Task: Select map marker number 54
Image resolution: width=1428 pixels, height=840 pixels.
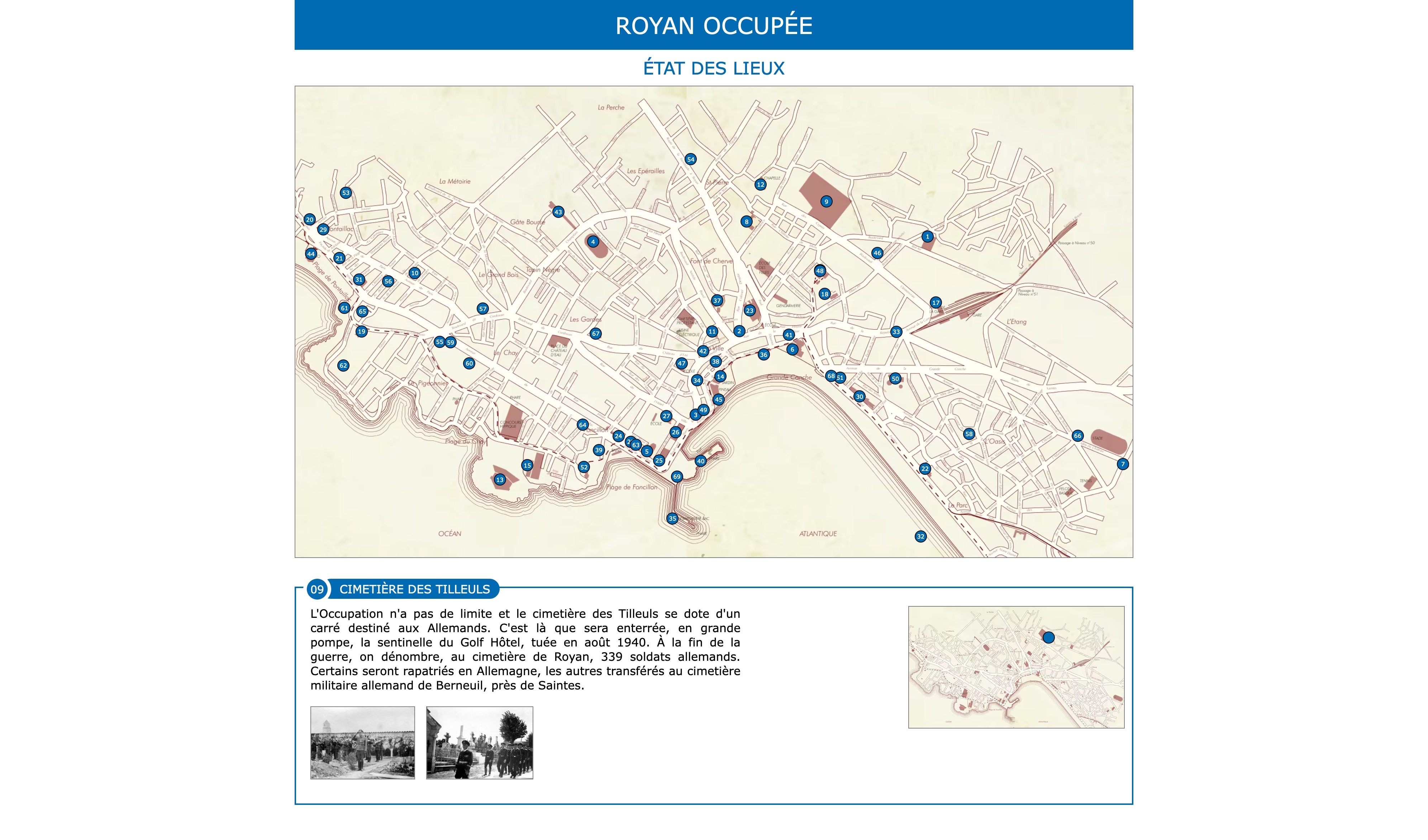Action: (690, 160)
